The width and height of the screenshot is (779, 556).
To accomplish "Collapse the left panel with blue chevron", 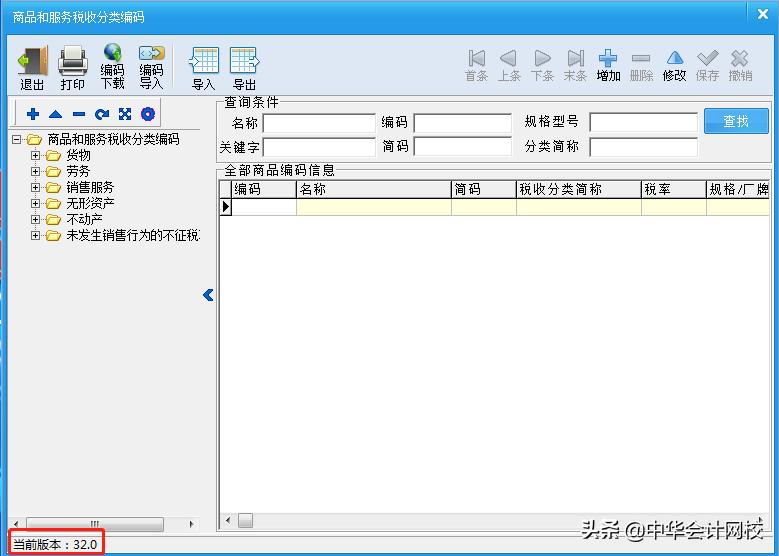I will (x=208, y=295).
